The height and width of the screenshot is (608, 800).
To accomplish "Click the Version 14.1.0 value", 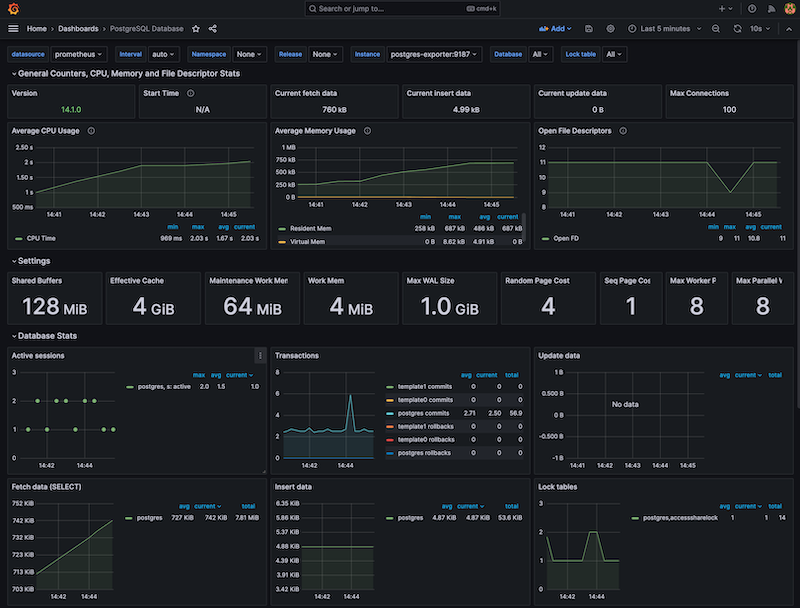I will pyautogui.click(x=71, y=110).
